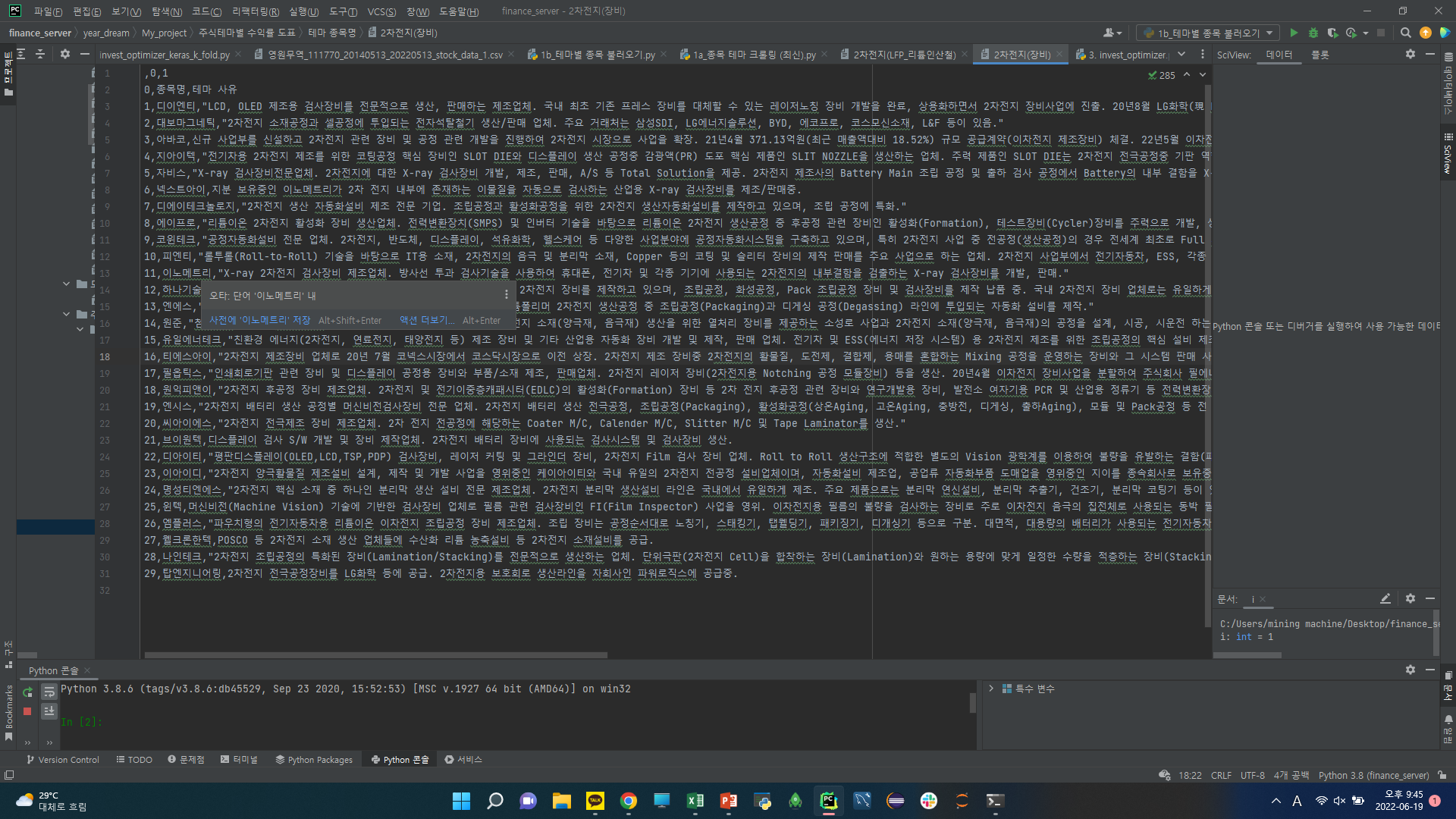Toggle soft-wrap in Python console
This screenshot has height=819, width=1456.
pyautogui.click(x=49, y=692)
